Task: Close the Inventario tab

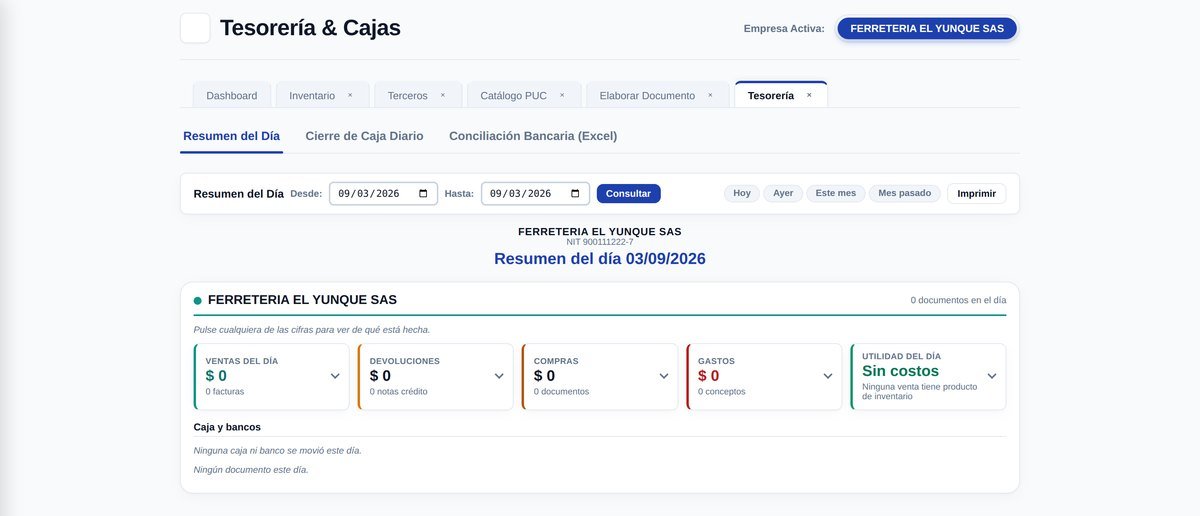Action: (x=350, y=95)
